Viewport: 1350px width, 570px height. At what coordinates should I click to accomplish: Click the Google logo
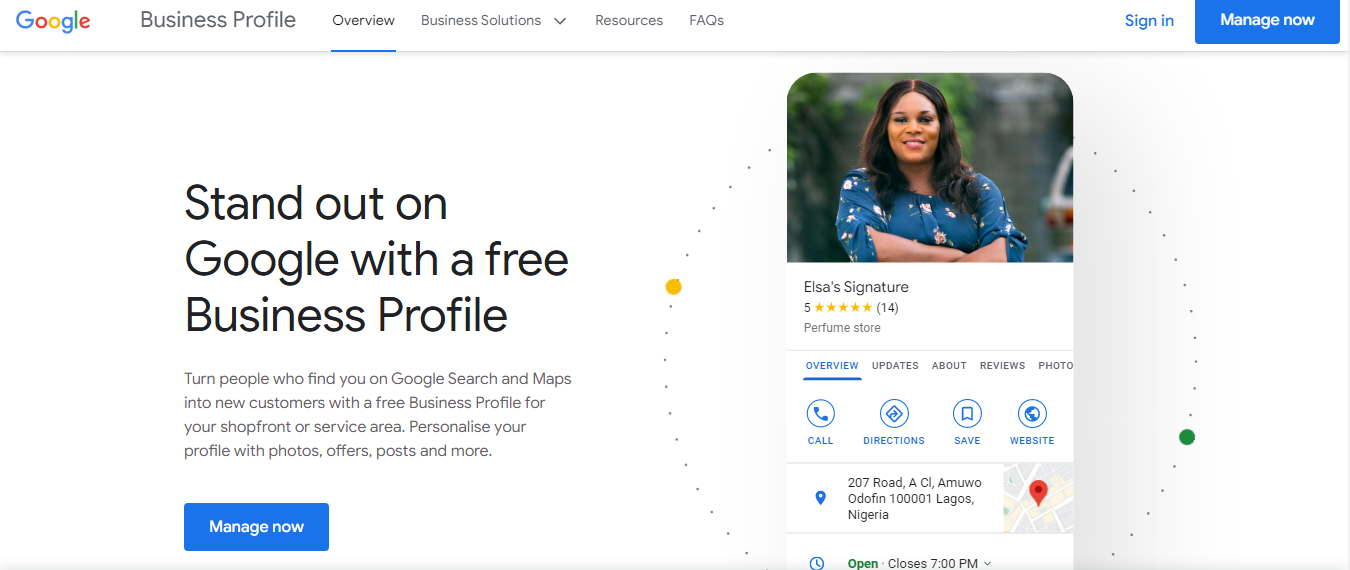pyautogui.click(x=54, y=21)
